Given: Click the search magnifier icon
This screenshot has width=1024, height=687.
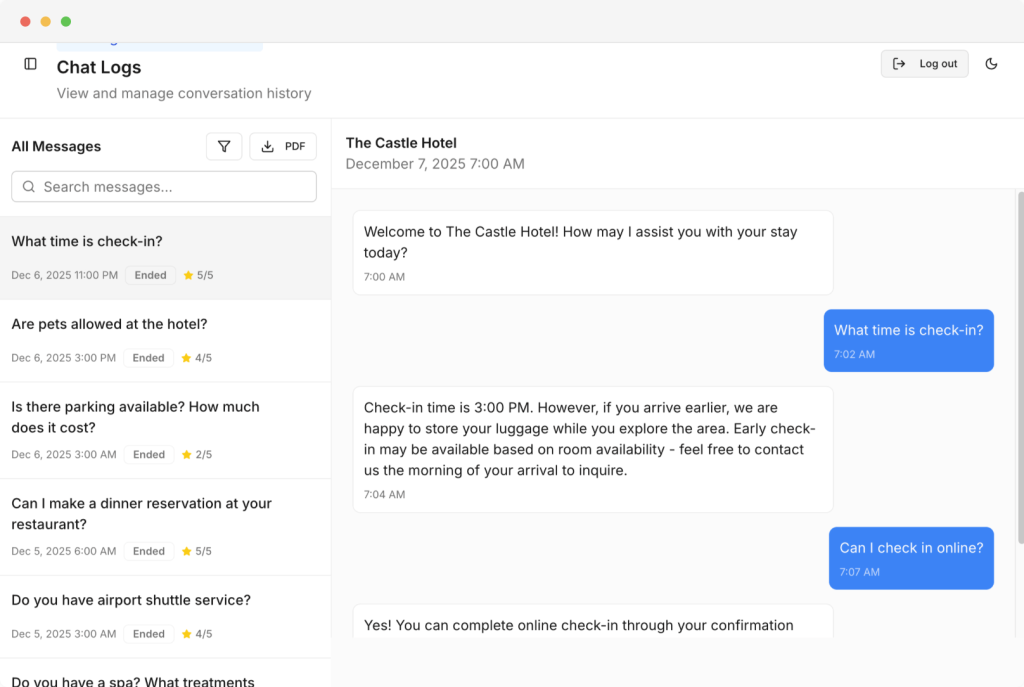Looking at the screenshot, I should tap(29, 187).
